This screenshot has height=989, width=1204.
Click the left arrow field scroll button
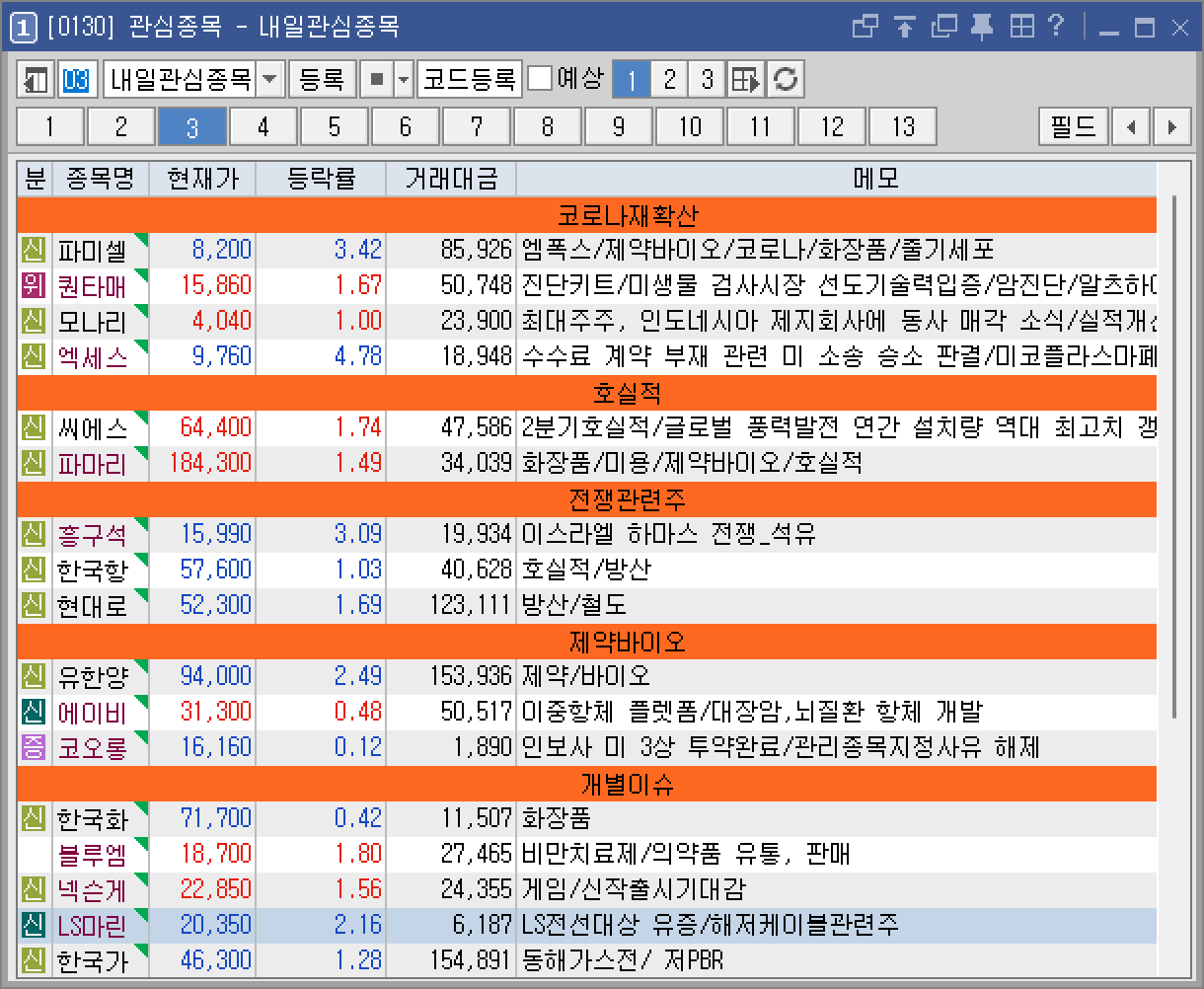[1131, 126]
